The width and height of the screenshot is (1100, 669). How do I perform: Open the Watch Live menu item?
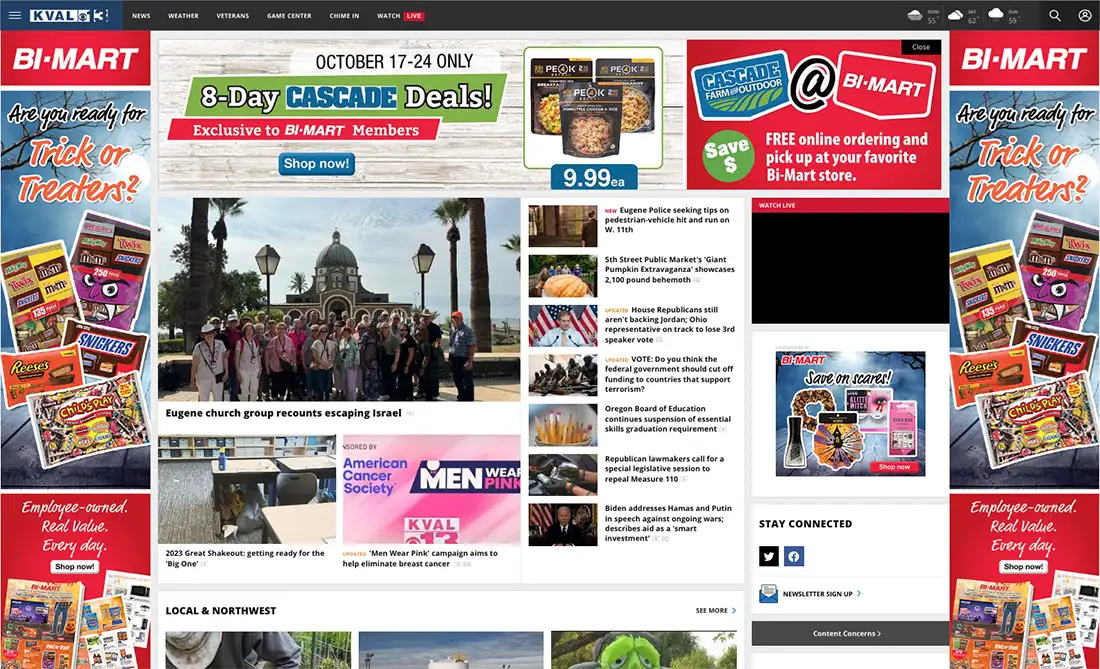400,15
